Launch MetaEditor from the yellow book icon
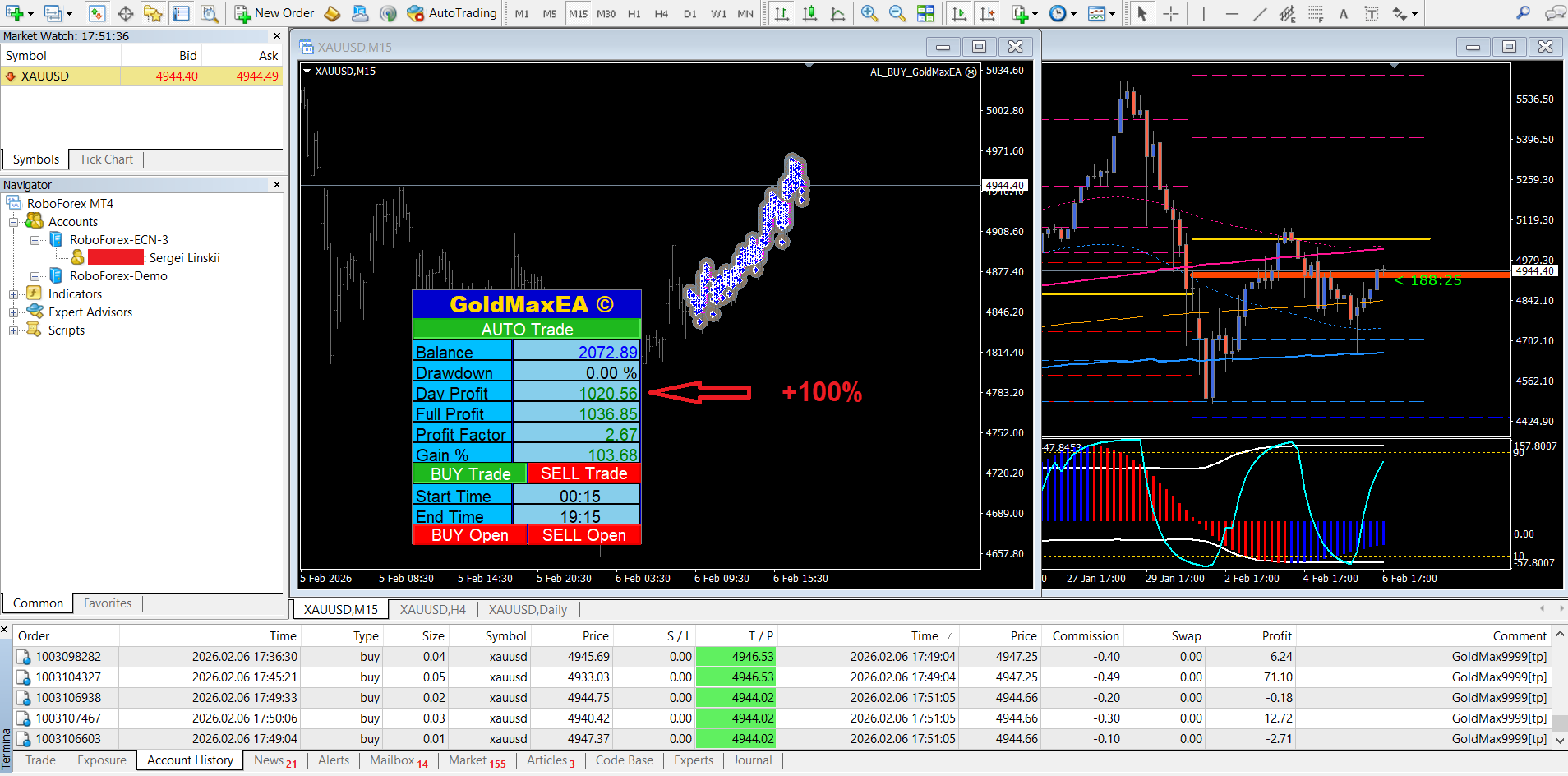This screenshot has width=1568, height=776. pos(332,13)
